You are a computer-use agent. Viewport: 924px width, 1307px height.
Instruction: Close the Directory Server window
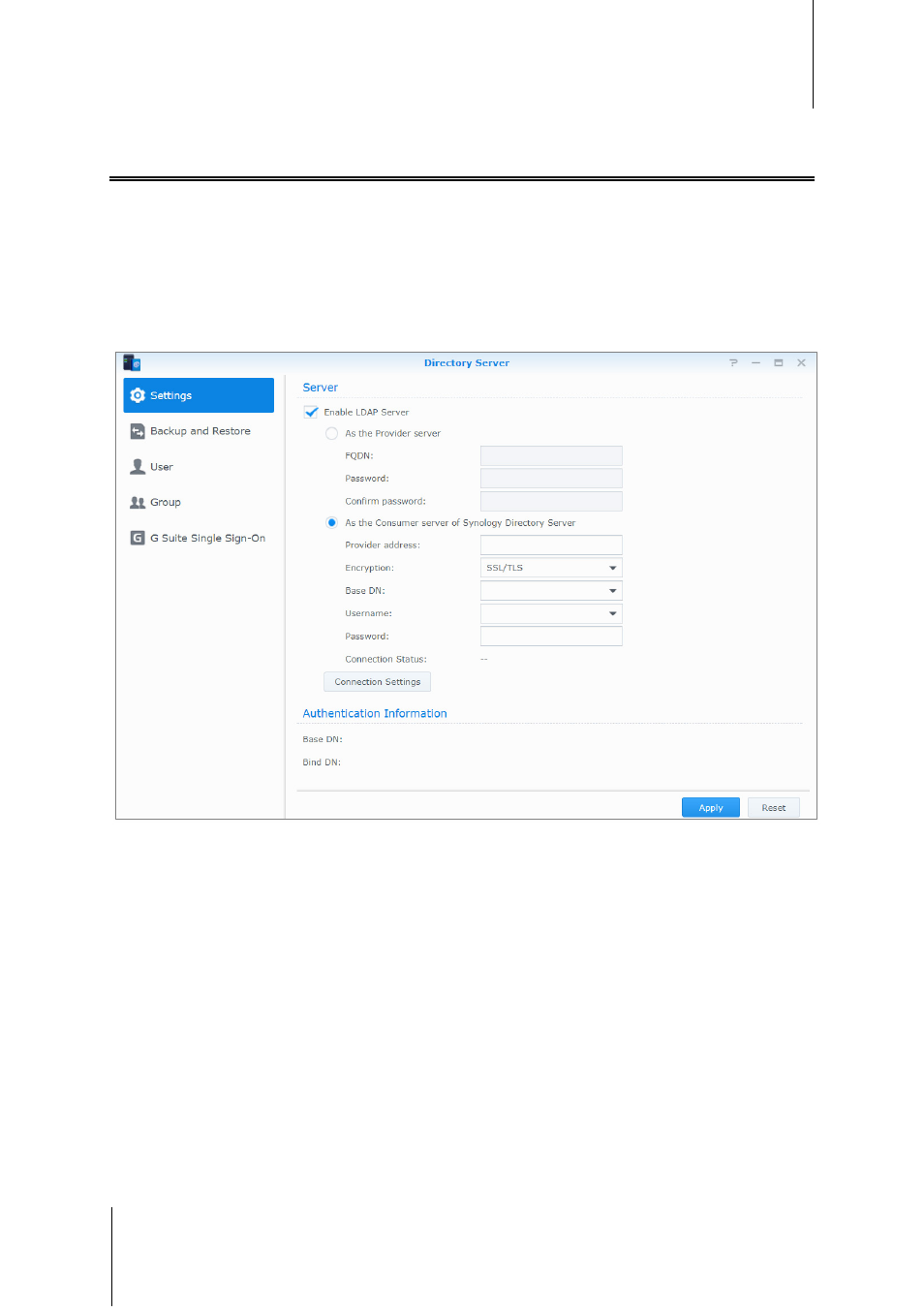click(801, 363)
